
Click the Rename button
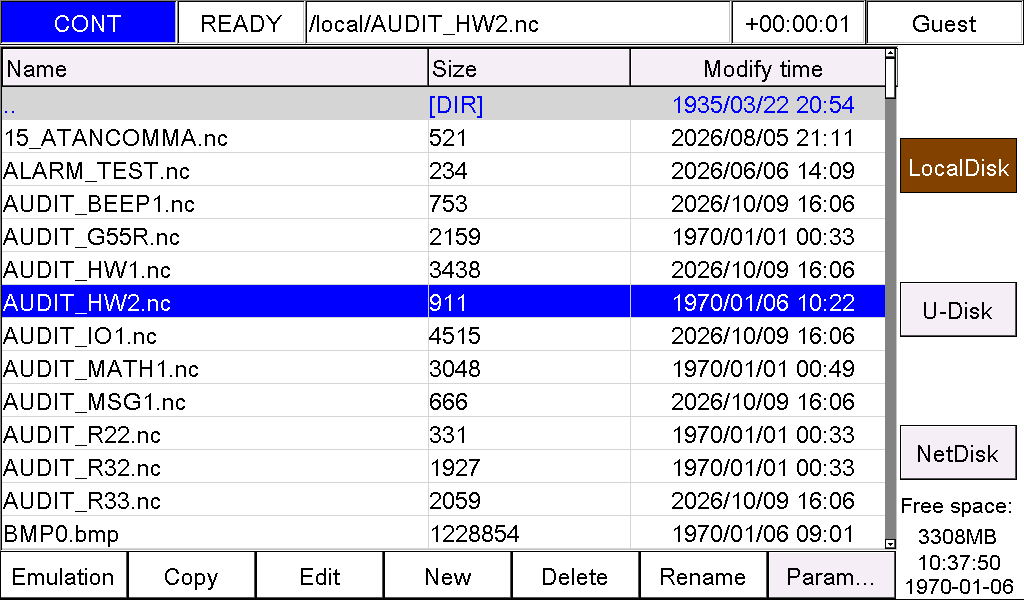click(x=703, y=576)
